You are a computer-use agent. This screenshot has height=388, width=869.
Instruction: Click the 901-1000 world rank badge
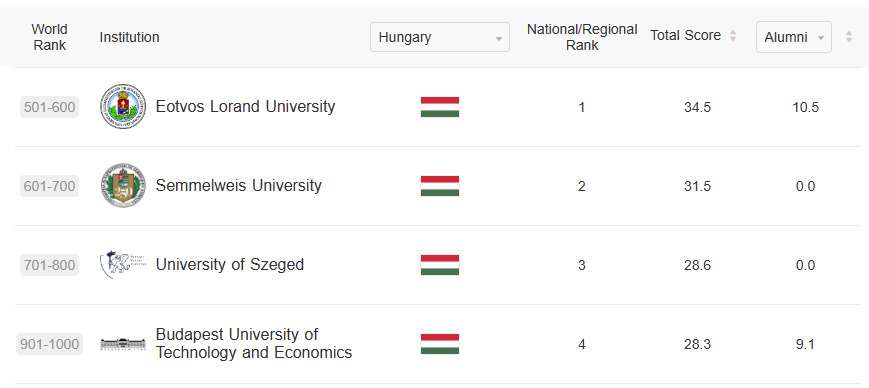tap(49, 344)
